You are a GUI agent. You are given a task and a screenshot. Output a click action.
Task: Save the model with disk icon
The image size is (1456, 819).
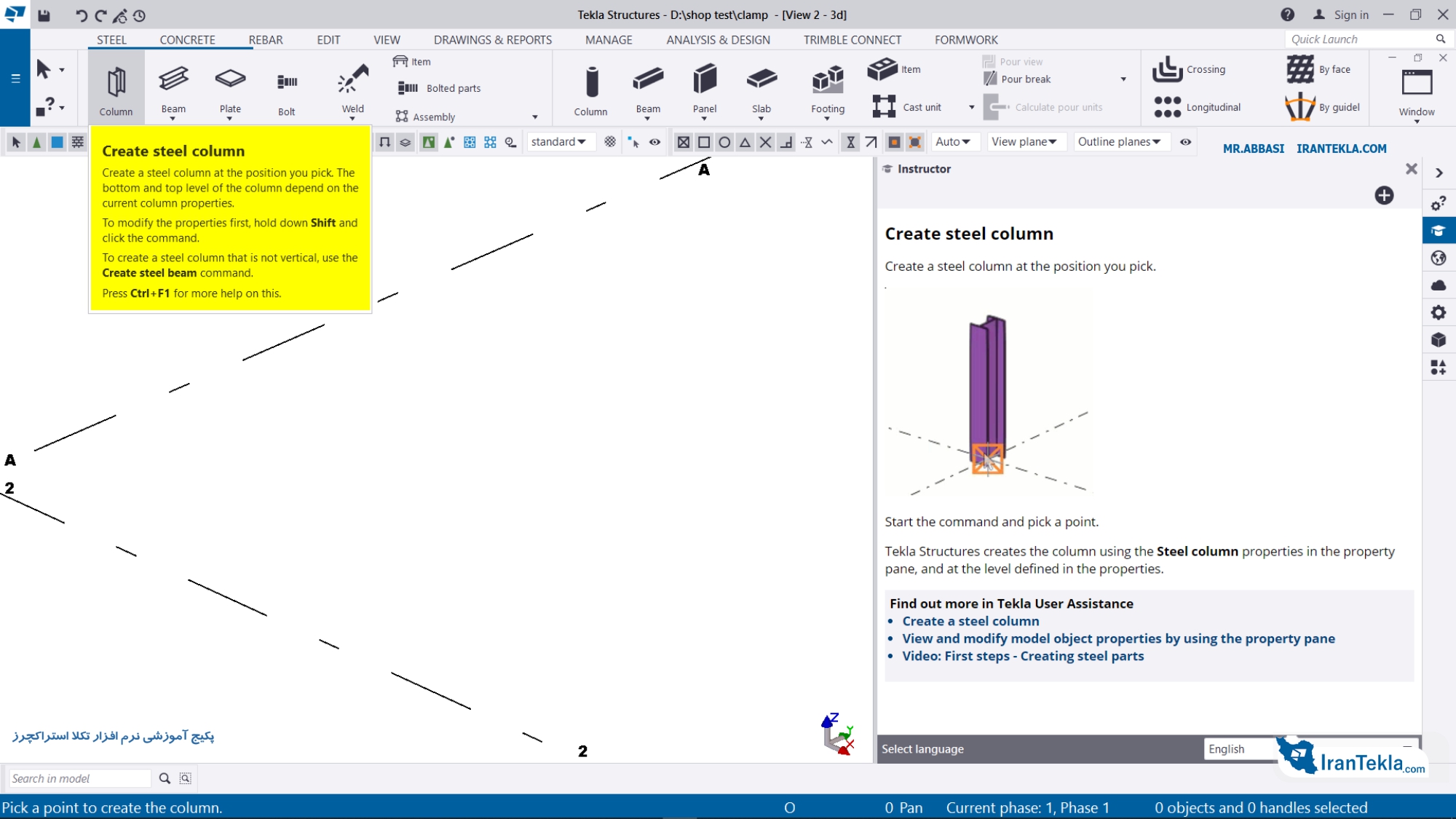[x=44, y=15]
